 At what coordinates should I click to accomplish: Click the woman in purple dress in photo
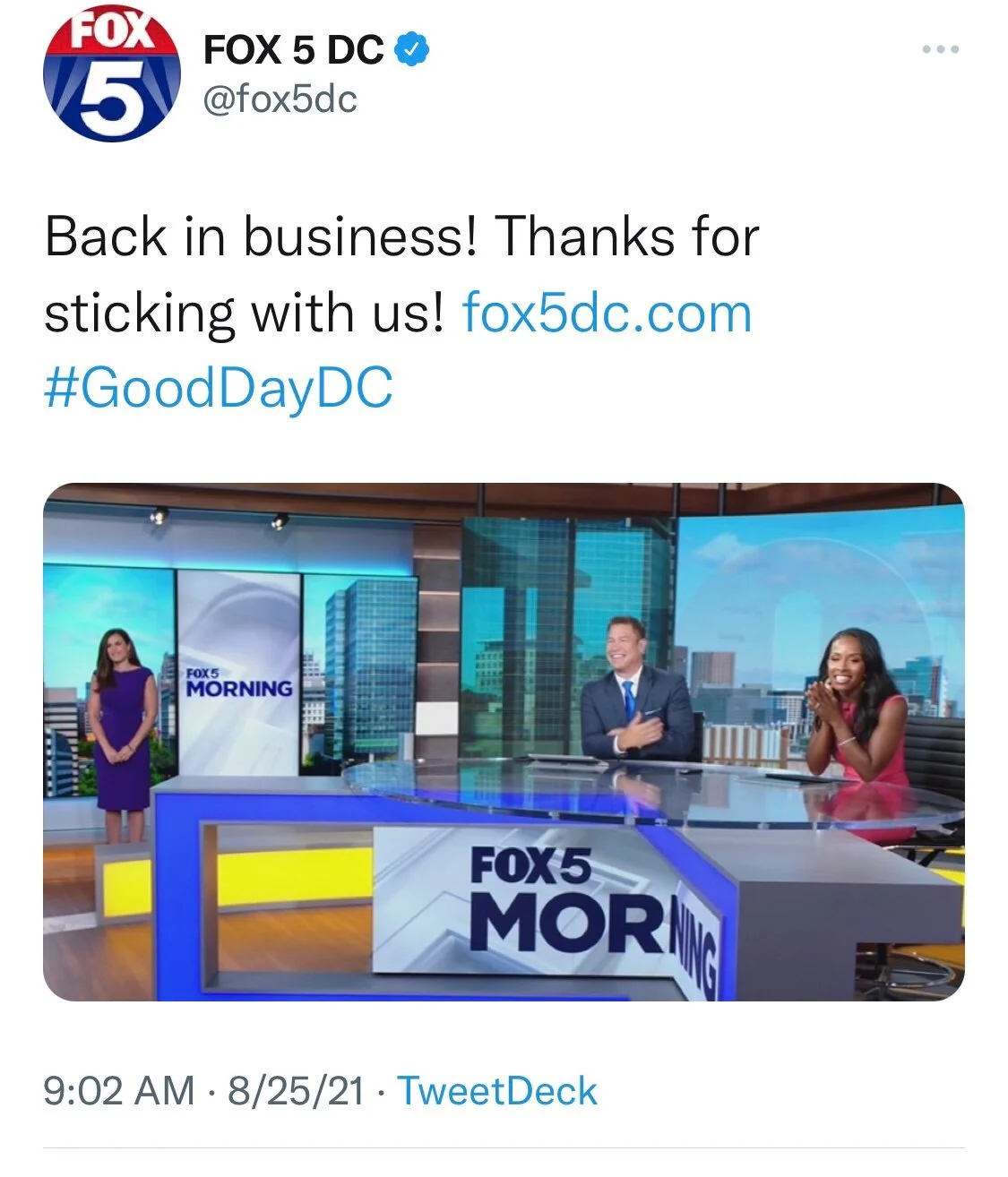point(123,733)
